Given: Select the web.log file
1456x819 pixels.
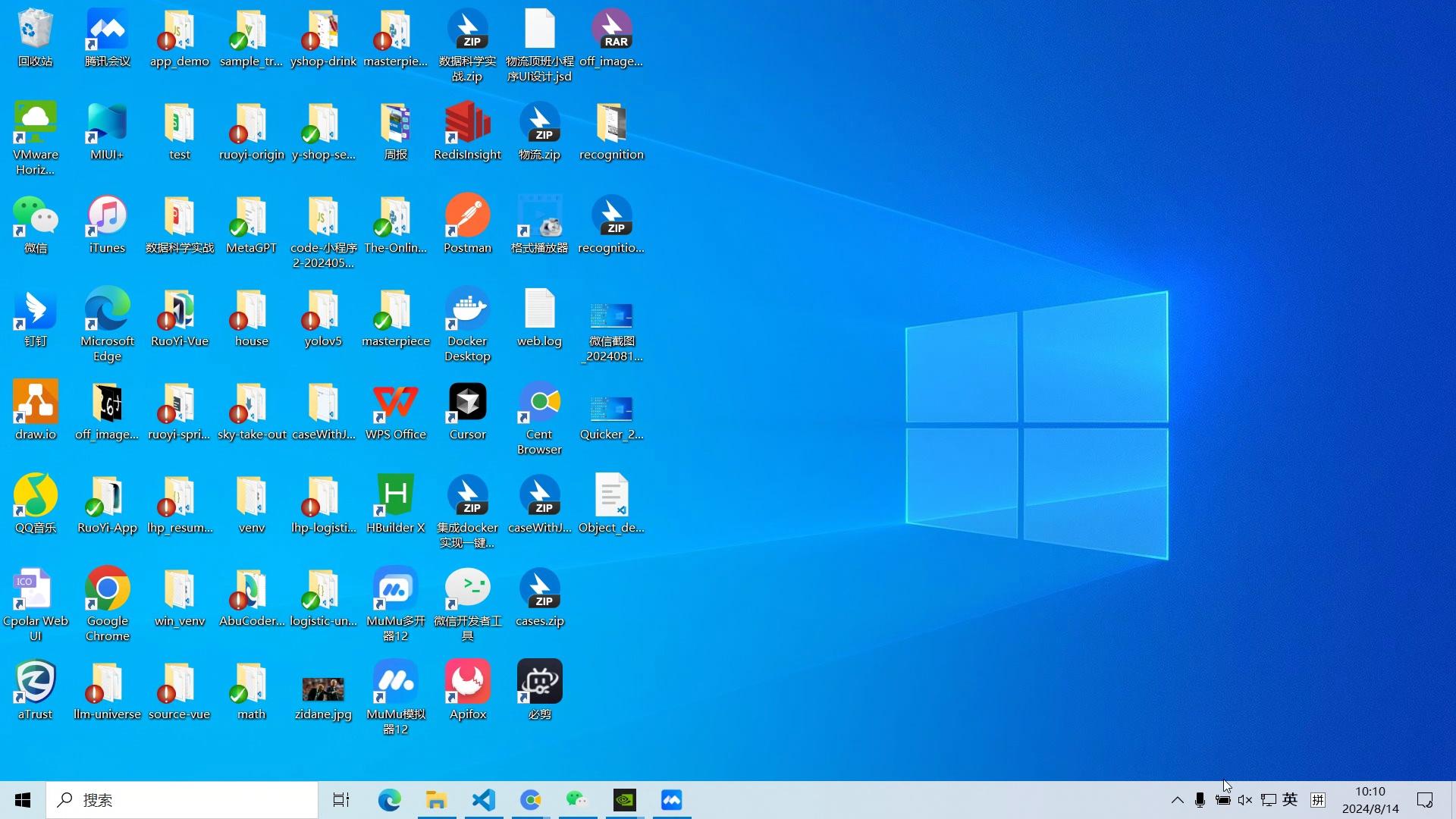Looking at the screenshot, I should pyautogui.click(x=539, y=318).
